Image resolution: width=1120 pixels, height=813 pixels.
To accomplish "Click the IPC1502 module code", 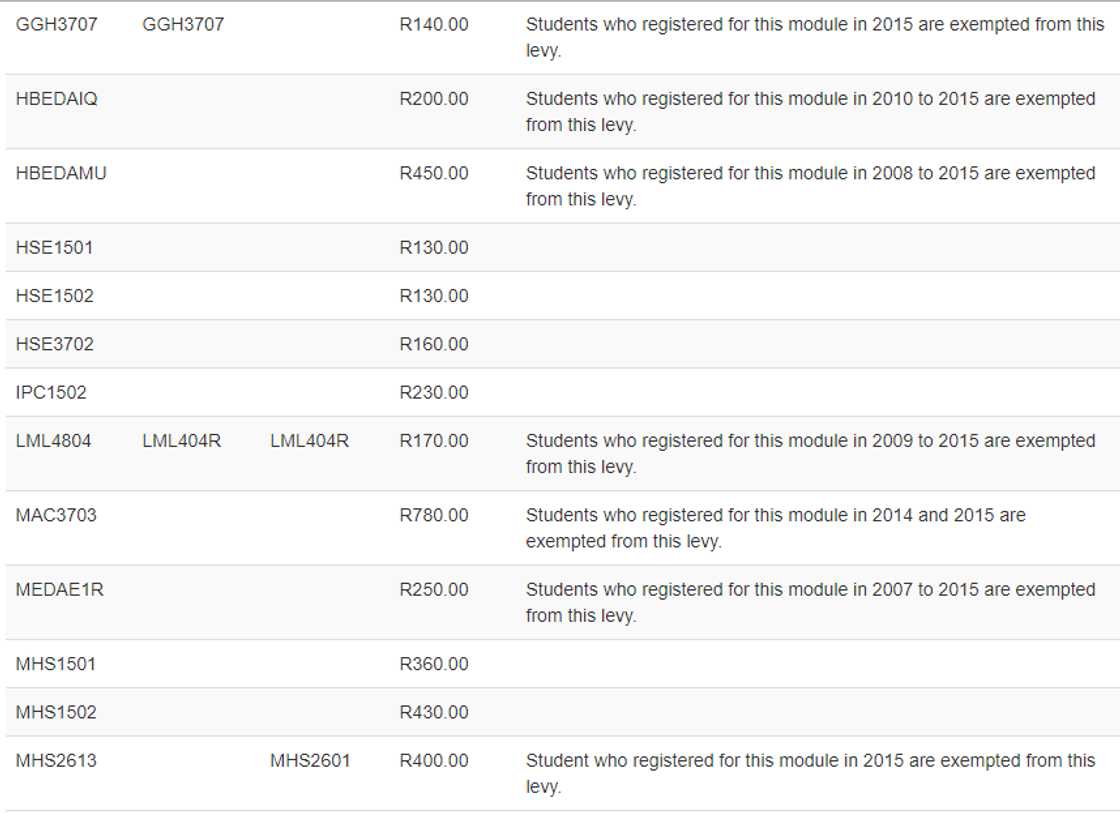I will [x=51, y=392].
